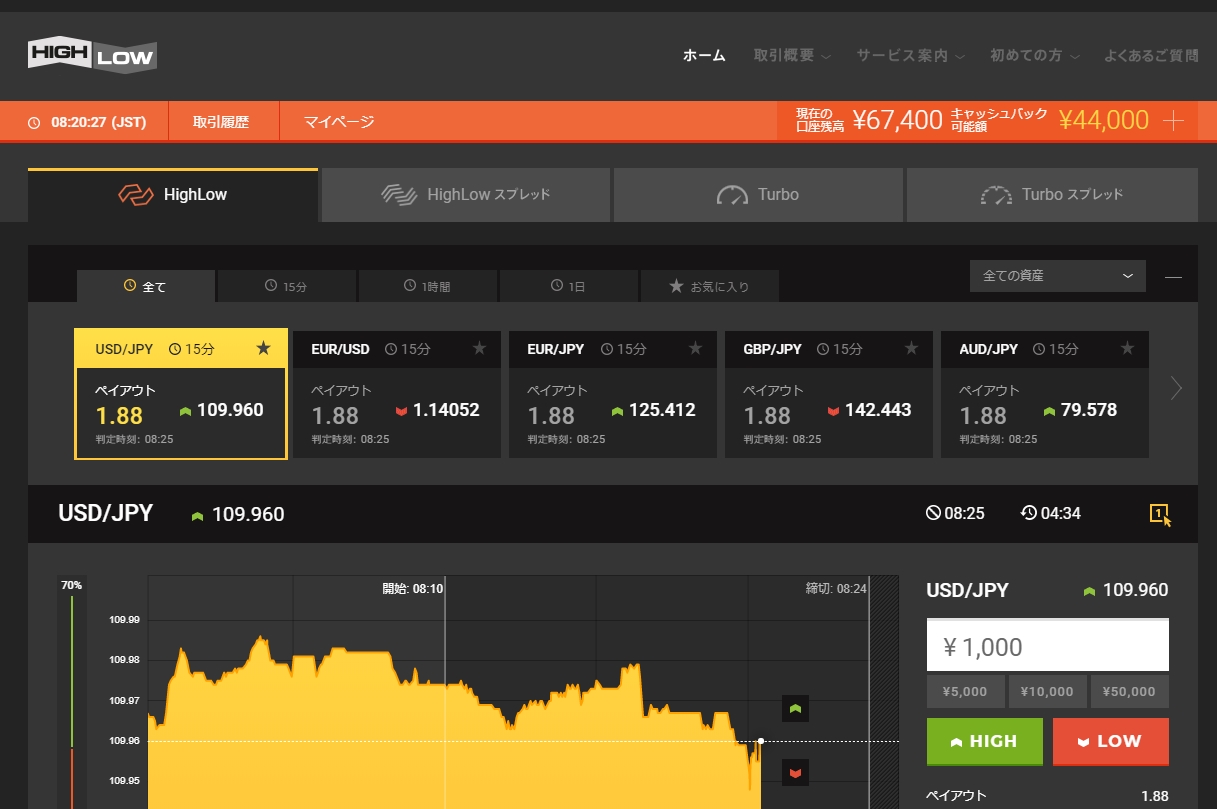Click the cashback amount ¥44,000
The width and height of the screenshot is (1217, 809).
tap(1104, 121)
